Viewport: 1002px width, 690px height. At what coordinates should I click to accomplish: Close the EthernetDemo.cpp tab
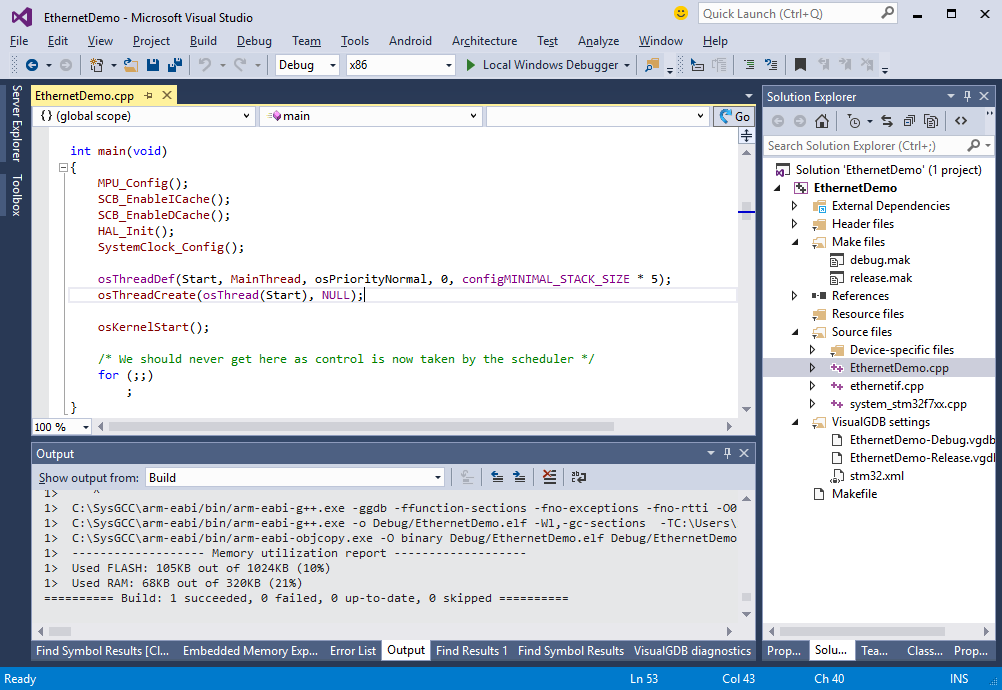[x=167, y=95]
